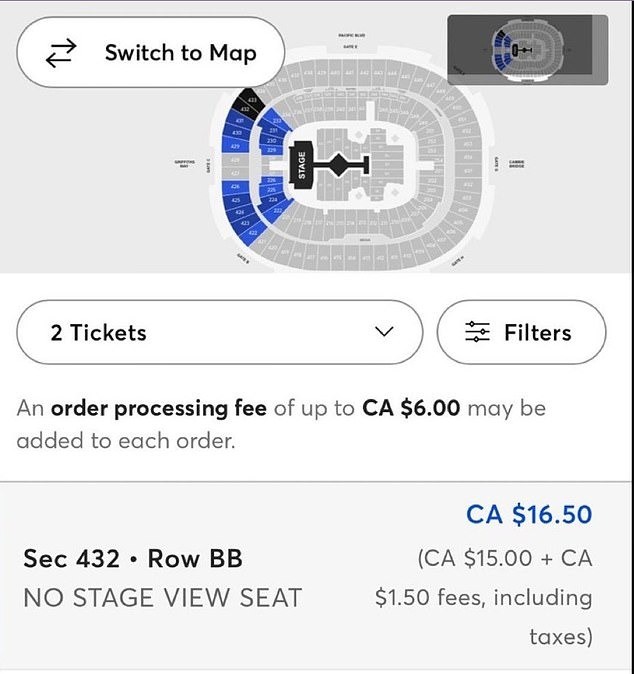The width and height of the screenshot is (634, 674).
Task: Select blue section 429 on the map
Action: 234,146
